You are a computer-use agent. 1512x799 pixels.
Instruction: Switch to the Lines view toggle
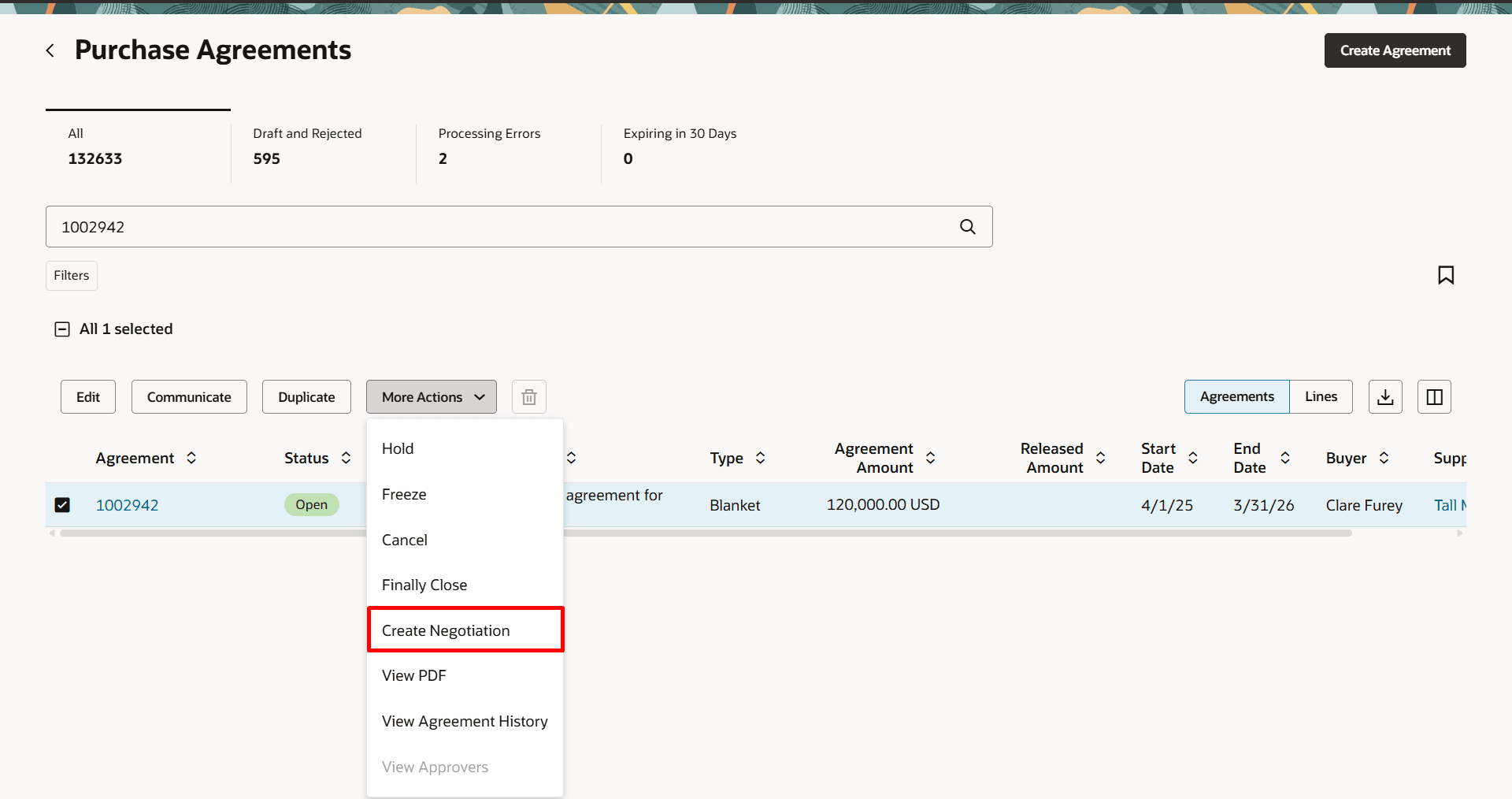1321,396
